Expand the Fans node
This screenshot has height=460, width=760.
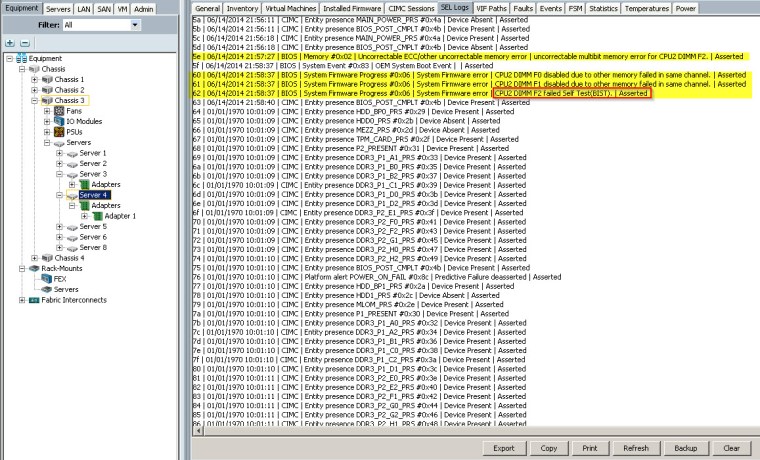(47, 111)
